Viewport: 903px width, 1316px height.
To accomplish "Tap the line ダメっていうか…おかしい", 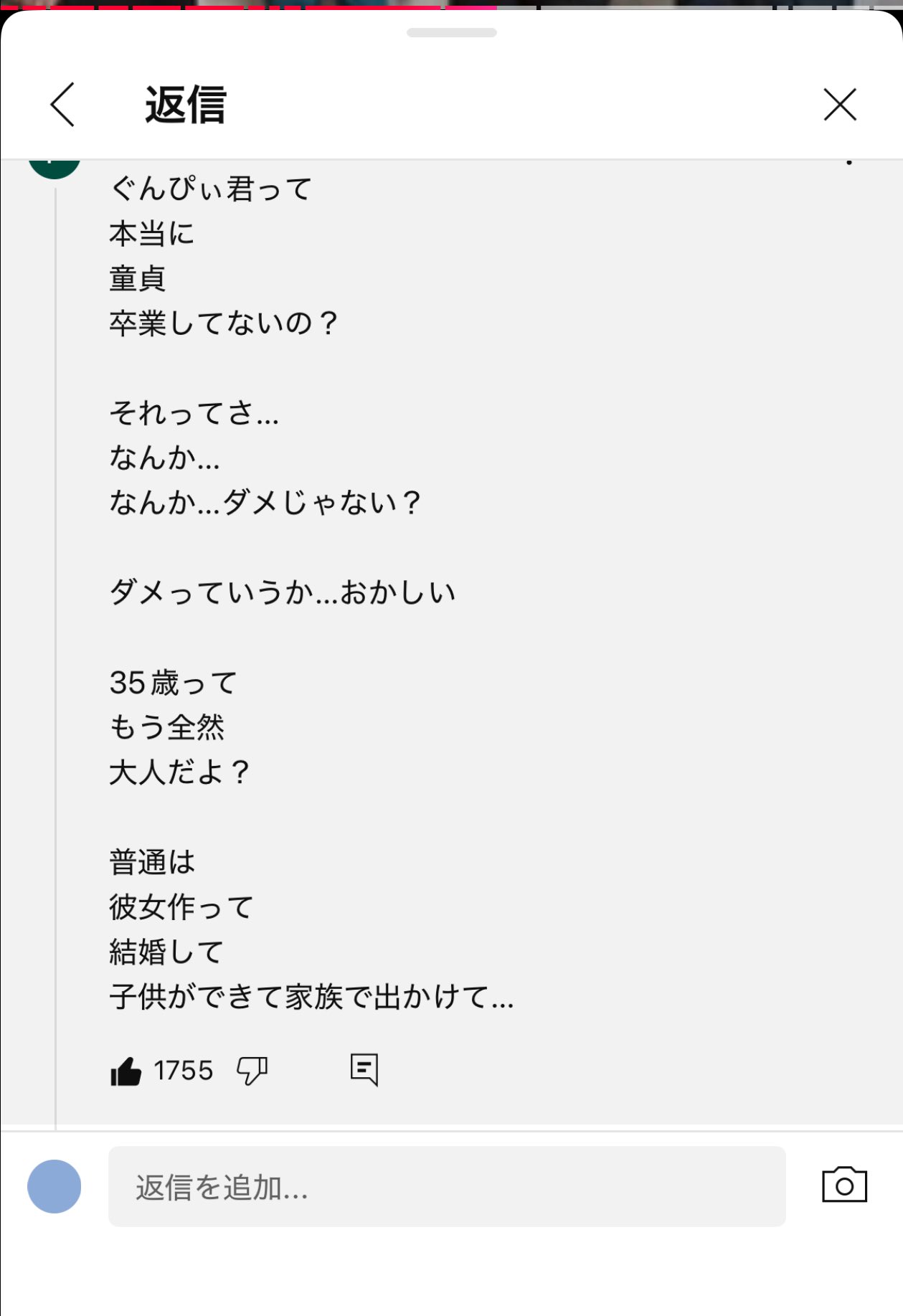I will point(283,593).
